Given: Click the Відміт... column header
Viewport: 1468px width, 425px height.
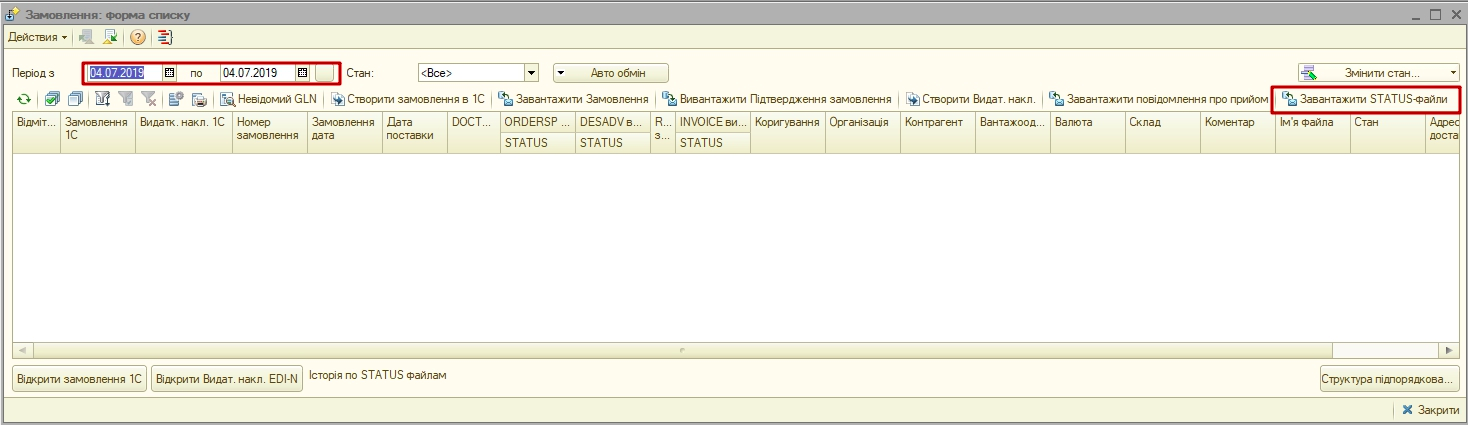Looking at the screenshot, I should coord(37,132).
